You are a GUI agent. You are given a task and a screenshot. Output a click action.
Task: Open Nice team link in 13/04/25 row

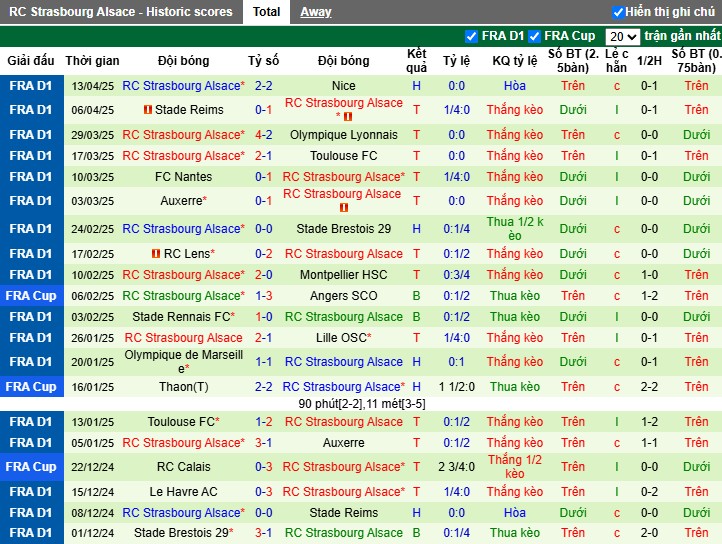point(344,86)
